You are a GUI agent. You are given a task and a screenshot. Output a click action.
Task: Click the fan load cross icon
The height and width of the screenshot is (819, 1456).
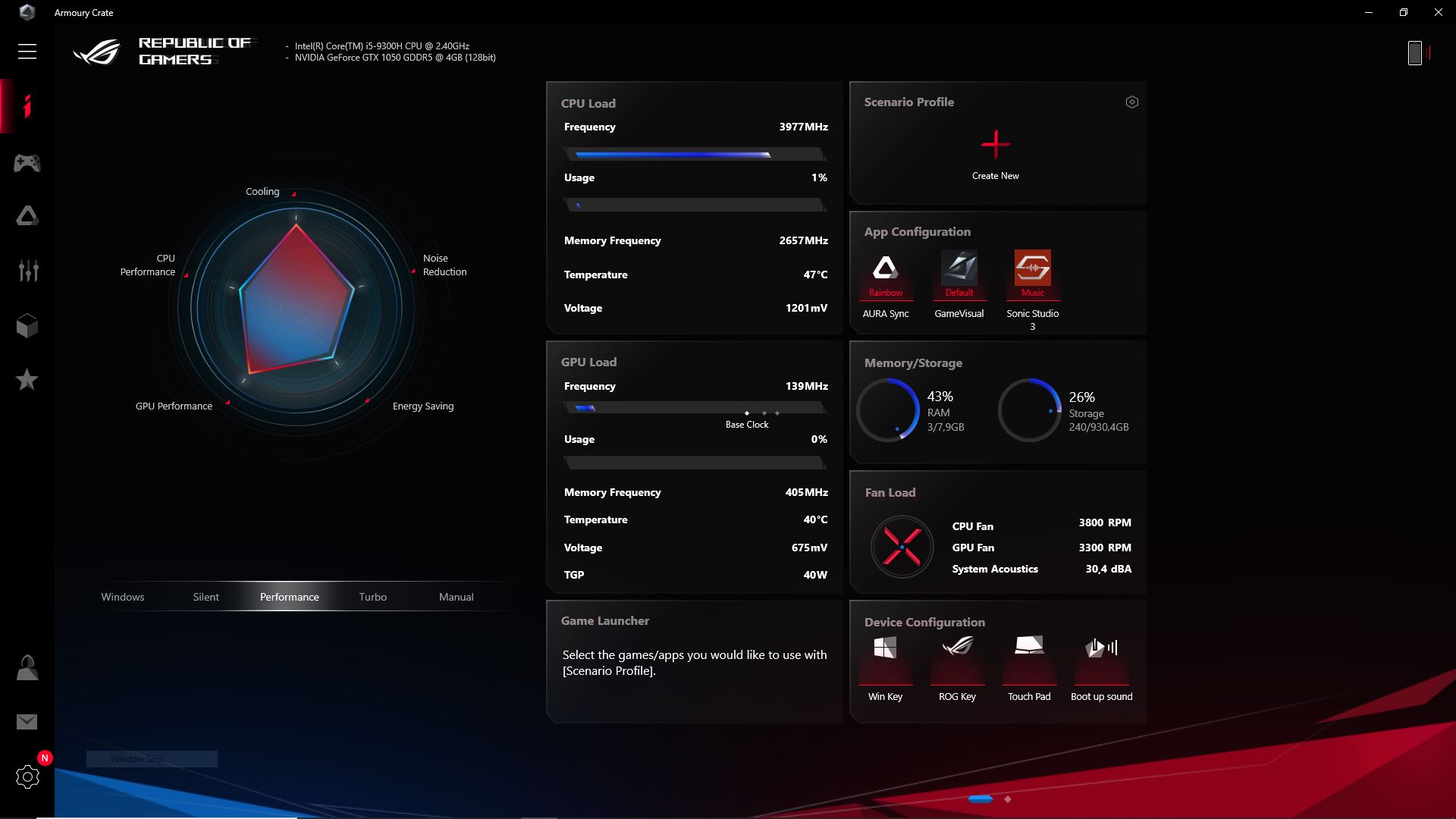pos(902,546)
